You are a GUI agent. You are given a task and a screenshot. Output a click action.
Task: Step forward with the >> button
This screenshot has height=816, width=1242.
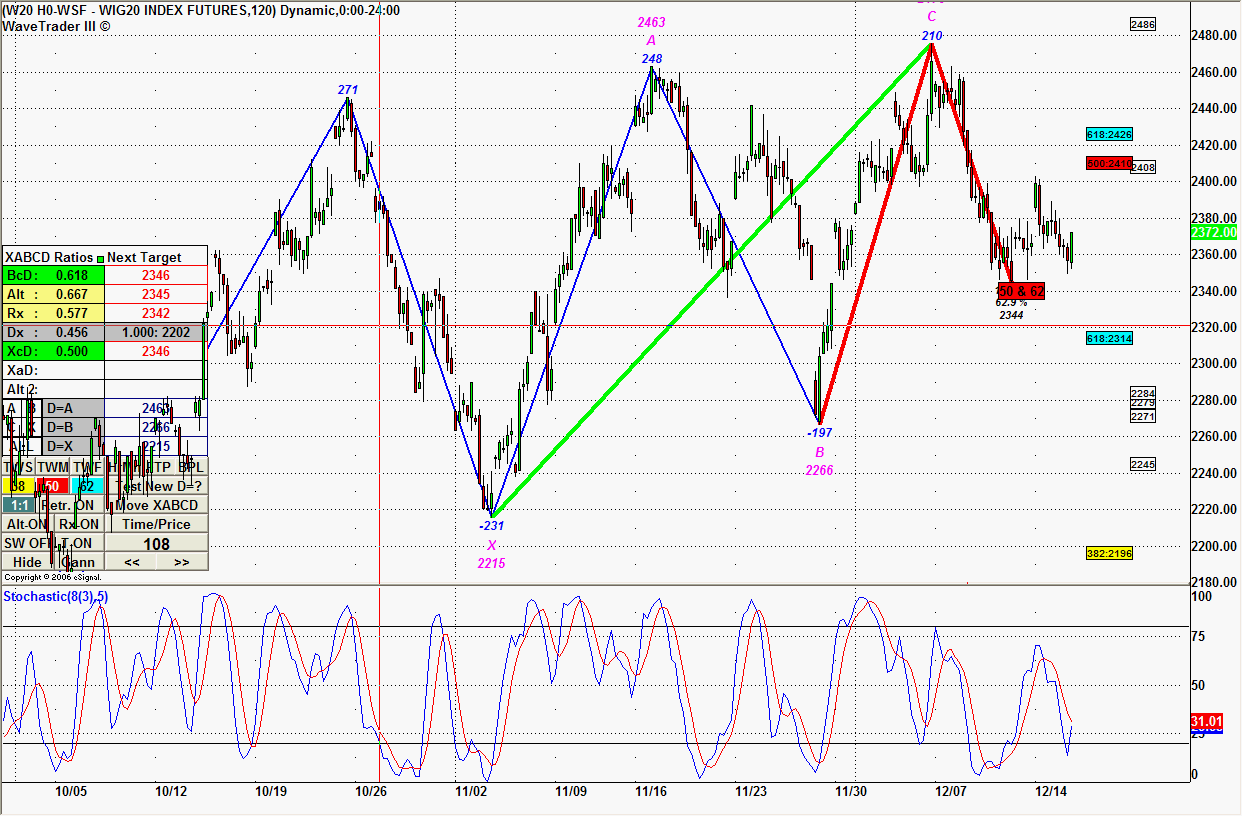[x=181, y=562]
